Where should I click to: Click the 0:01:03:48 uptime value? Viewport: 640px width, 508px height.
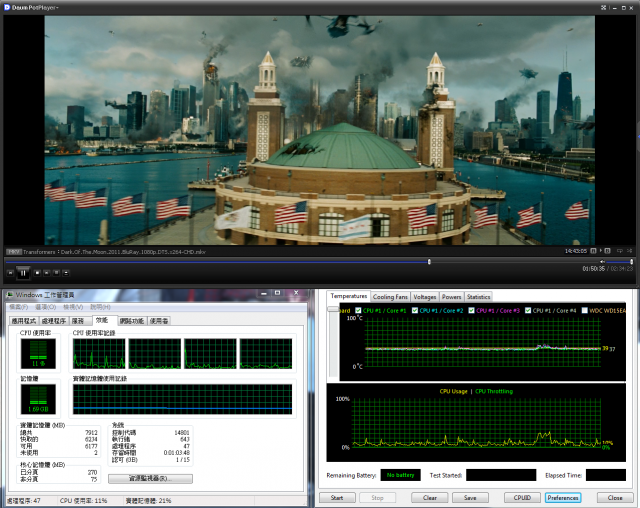(x=176, y=453)
